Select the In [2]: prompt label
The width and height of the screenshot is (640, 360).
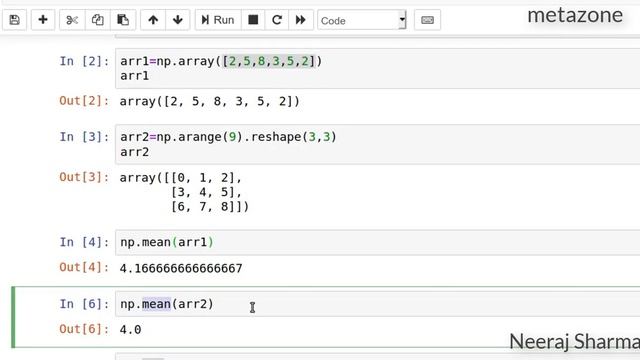coord(84,61)
